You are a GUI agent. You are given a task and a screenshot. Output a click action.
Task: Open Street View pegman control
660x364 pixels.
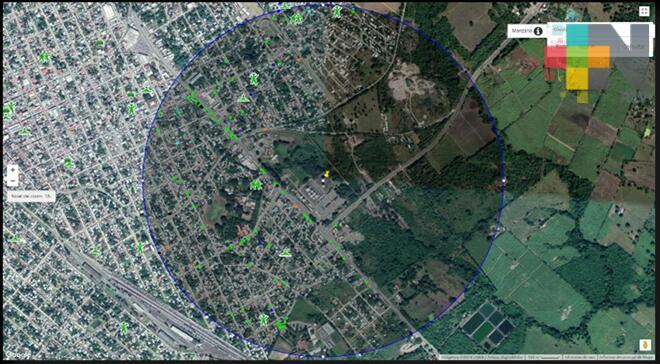coord(645,345)
